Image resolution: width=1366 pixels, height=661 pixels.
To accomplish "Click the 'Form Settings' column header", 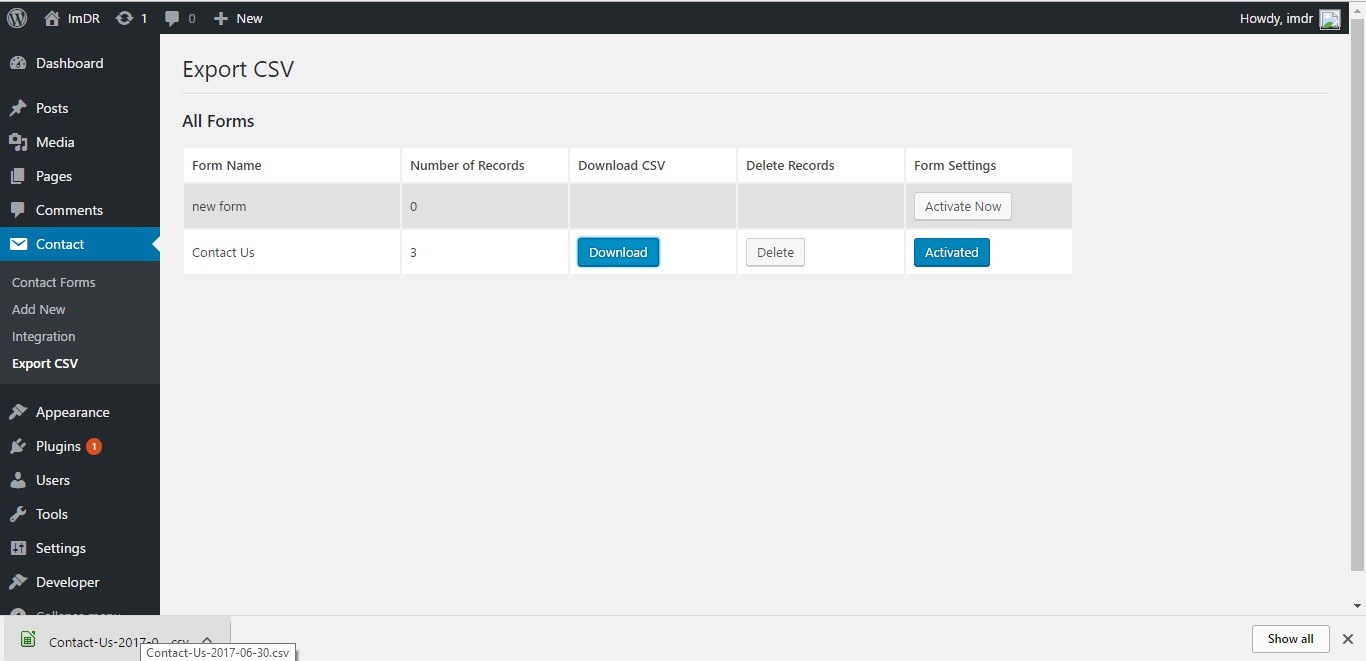I will coord(989,165).
